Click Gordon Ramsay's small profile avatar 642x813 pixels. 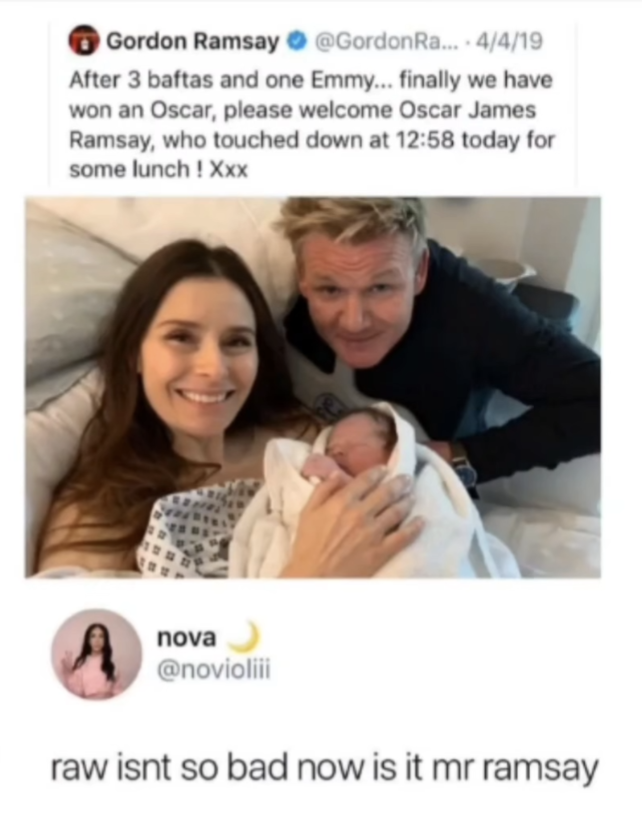click(83, 40)
